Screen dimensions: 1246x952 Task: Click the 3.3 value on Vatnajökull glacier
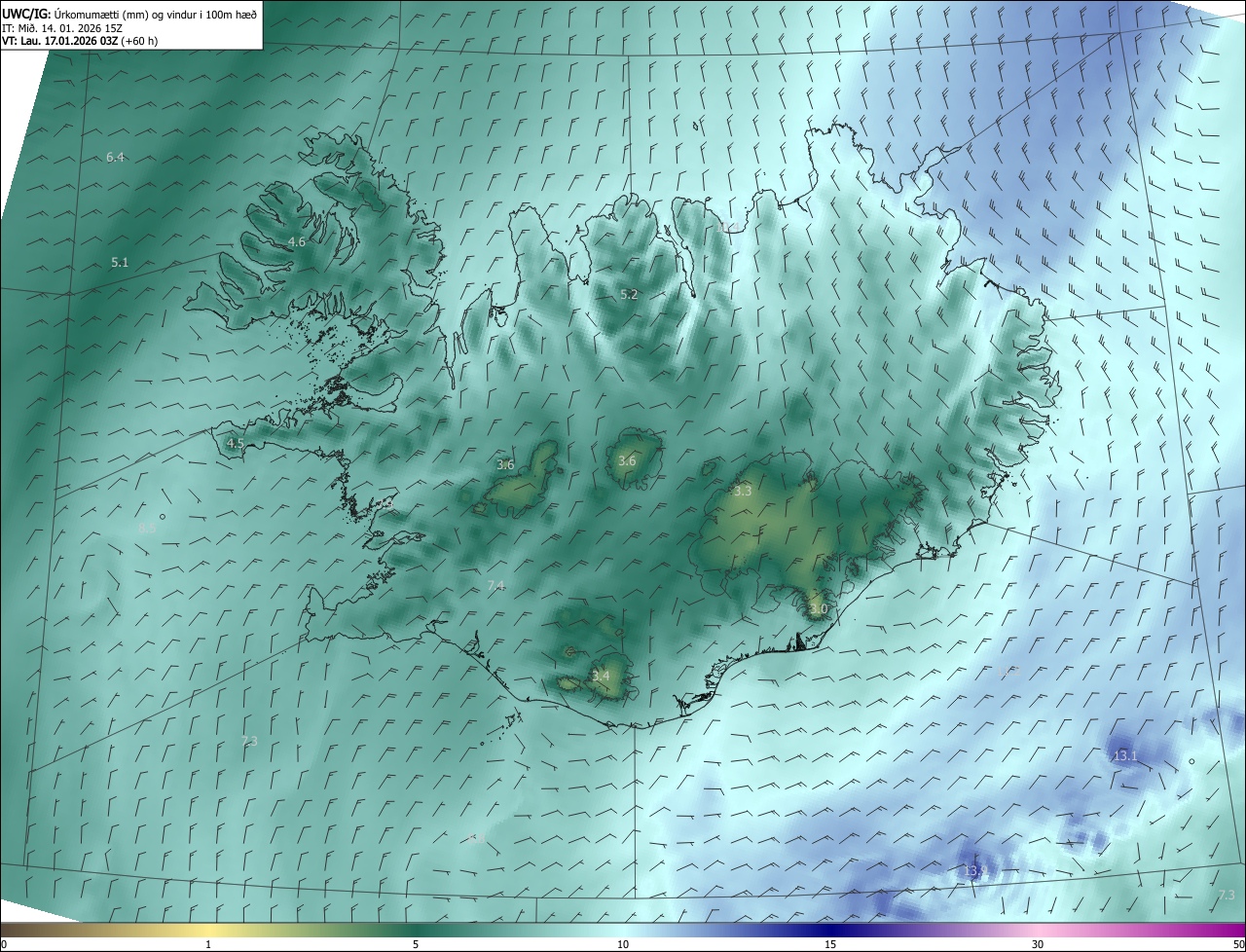pyautogui.click(x=743, y=492)
